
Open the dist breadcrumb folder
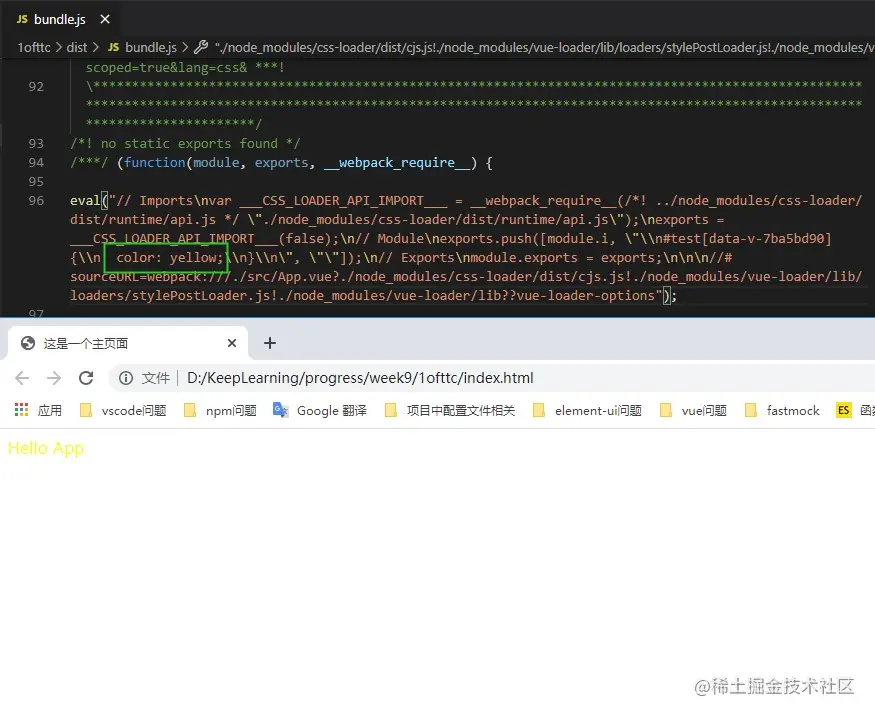pos(76,47)
